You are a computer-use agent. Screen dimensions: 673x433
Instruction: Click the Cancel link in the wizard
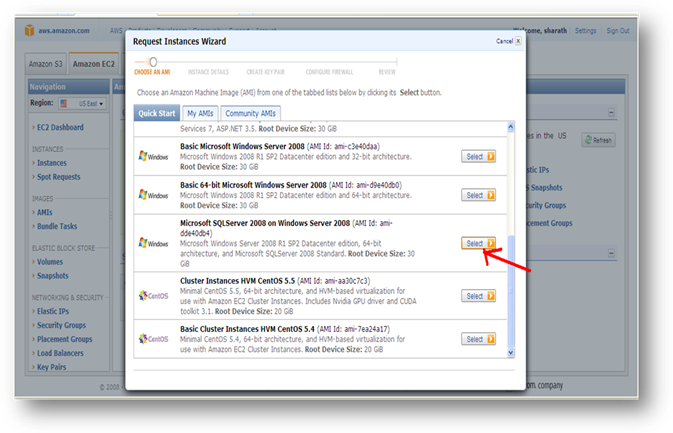click(504, 41)
